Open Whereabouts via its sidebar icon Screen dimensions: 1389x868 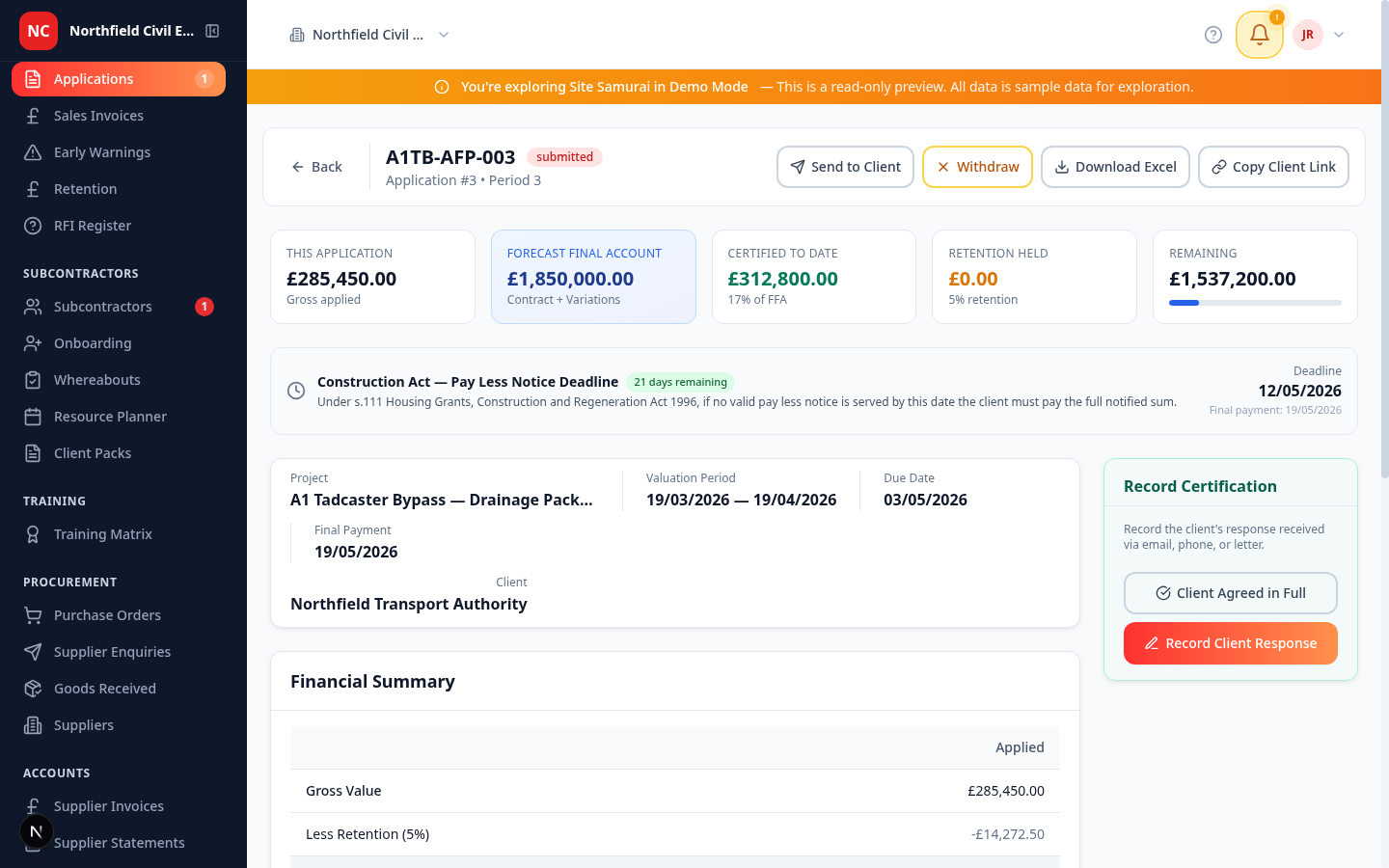pyautogui.click(x=33, y=379)
